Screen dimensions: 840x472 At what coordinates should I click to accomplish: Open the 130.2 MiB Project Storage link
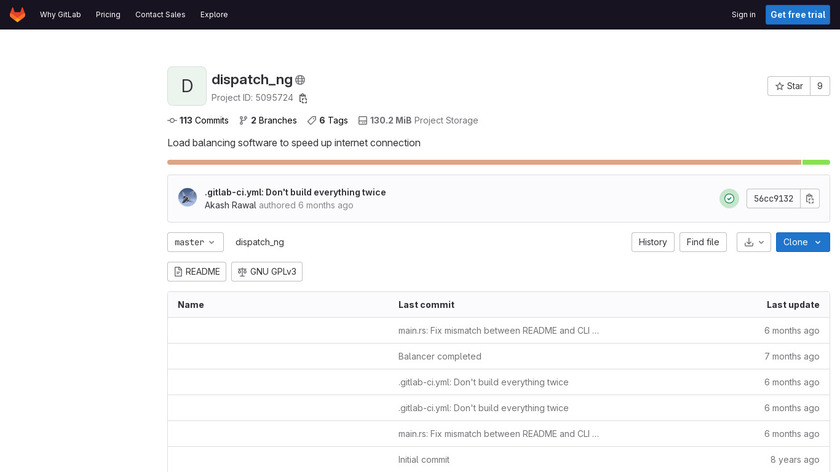[x=418, y=121]
